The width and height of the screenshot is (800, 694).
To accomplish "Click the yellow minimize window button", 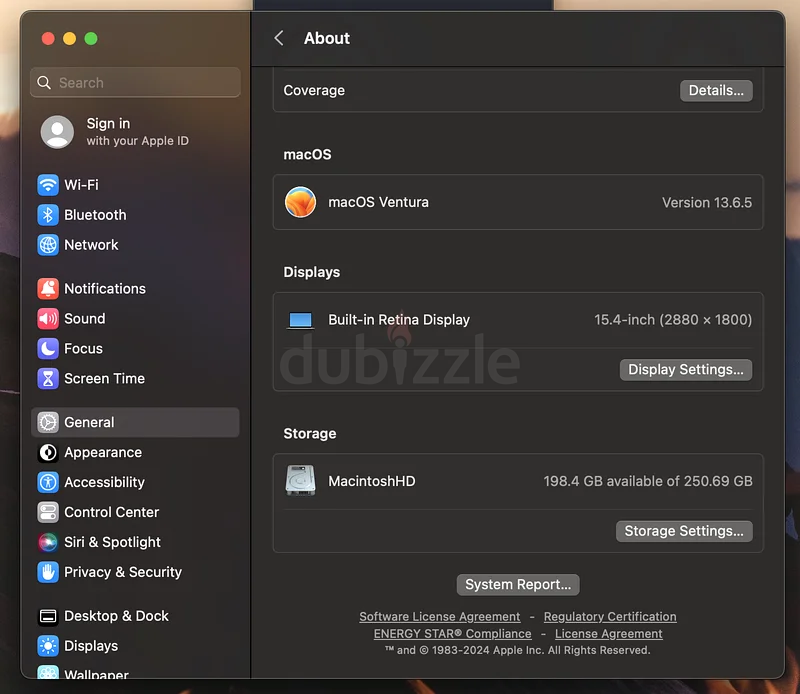I will 69,39.
